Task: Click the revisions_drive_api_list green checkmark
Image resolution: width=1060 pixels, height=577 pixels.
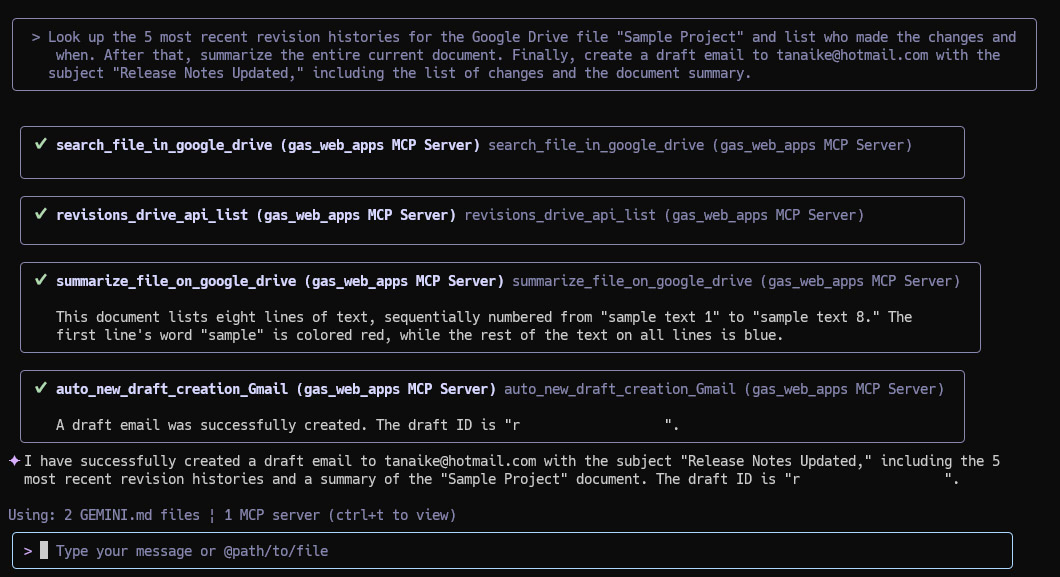Action: [x=41, y=214]
